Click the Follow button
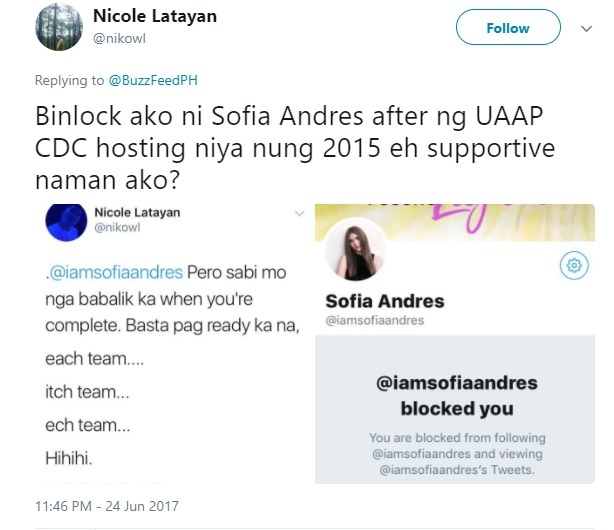The image size is (614, 530). [508, 27]
